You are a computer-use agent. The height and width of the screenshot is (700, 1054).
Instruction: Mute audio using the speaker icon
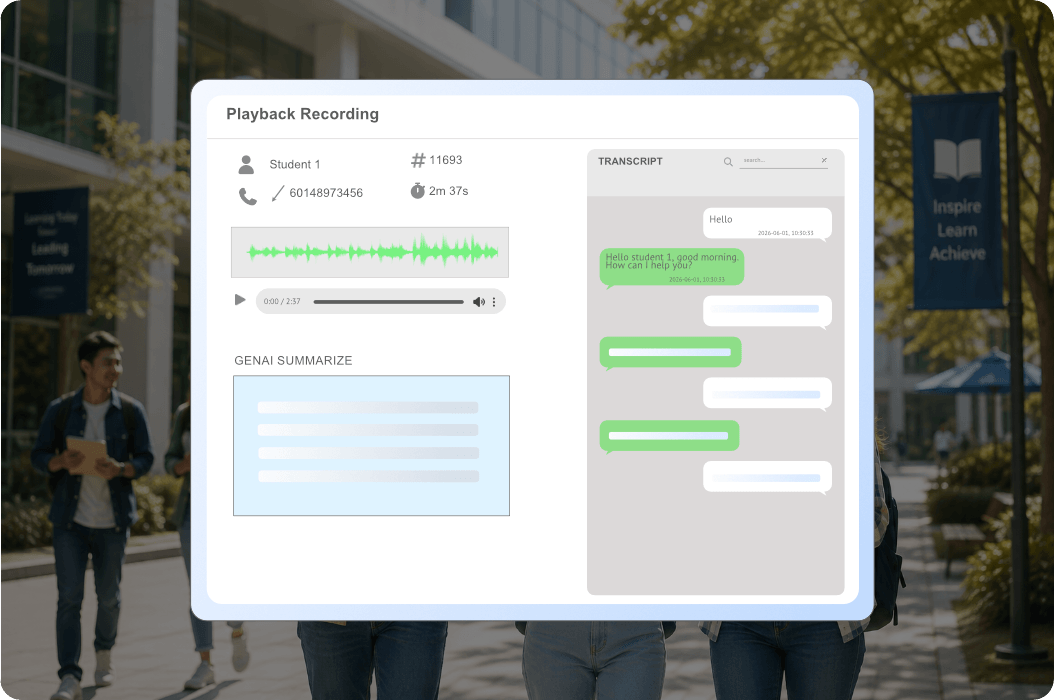(x=479, y=302)
